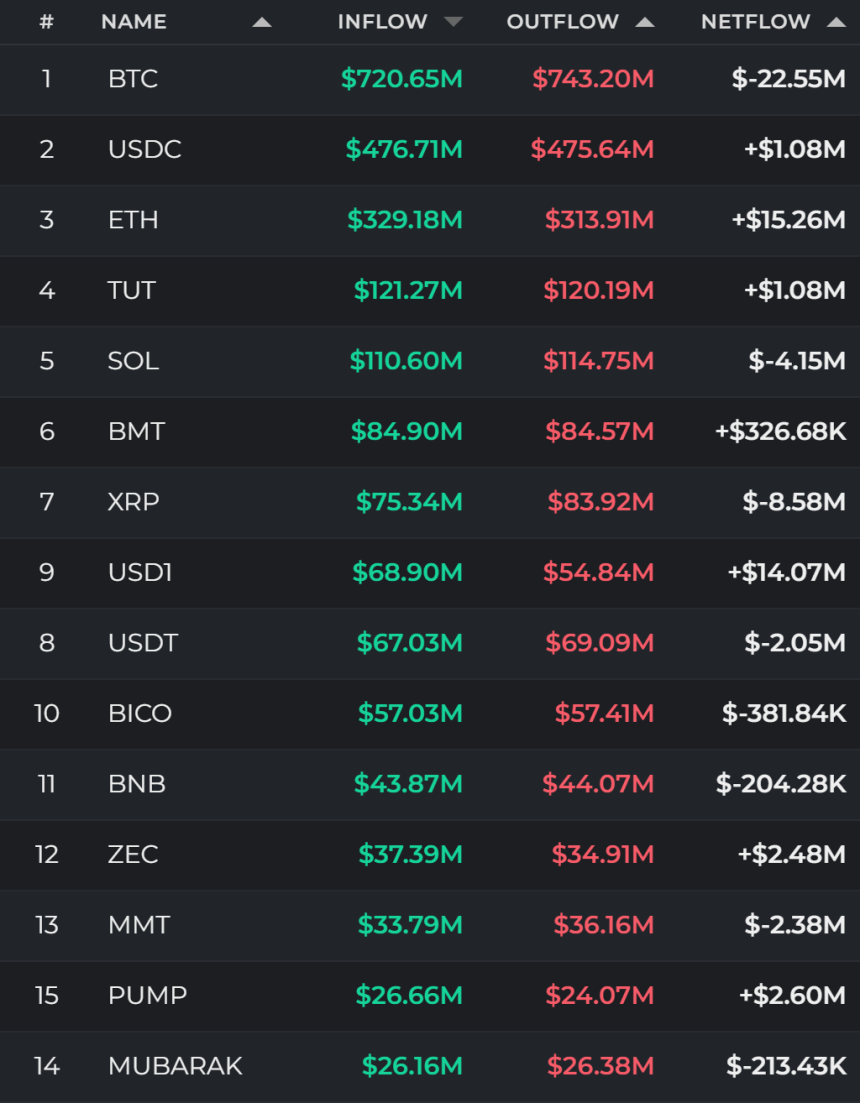Select the $83.92M outflow value
Viewport: 860px width, 1103px height.
point(601,502)
